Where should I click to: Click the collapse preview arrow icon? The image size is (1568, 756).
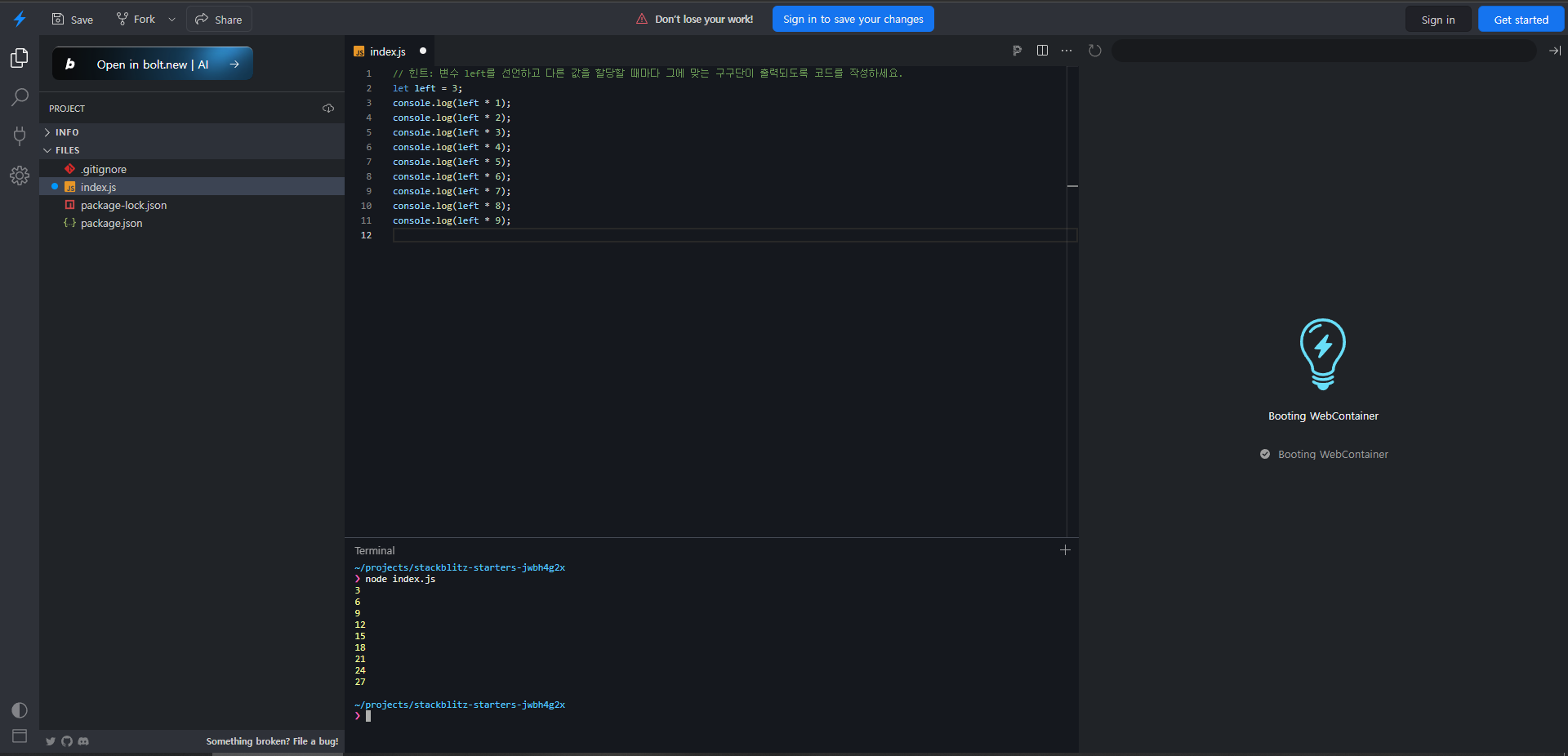1555,51
